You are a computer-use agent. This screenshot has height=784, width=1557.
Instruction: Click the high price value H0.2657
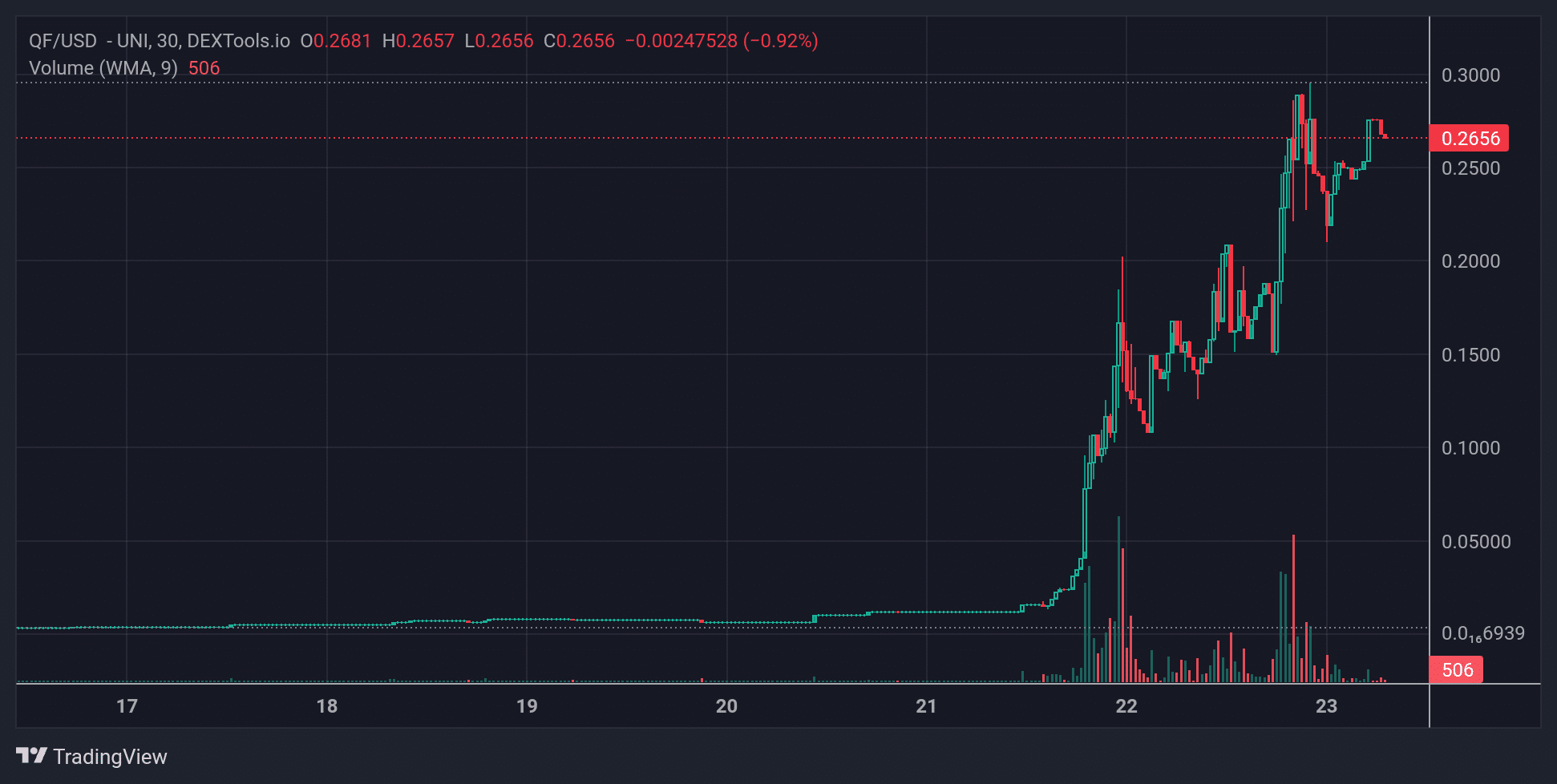(418, 41)
